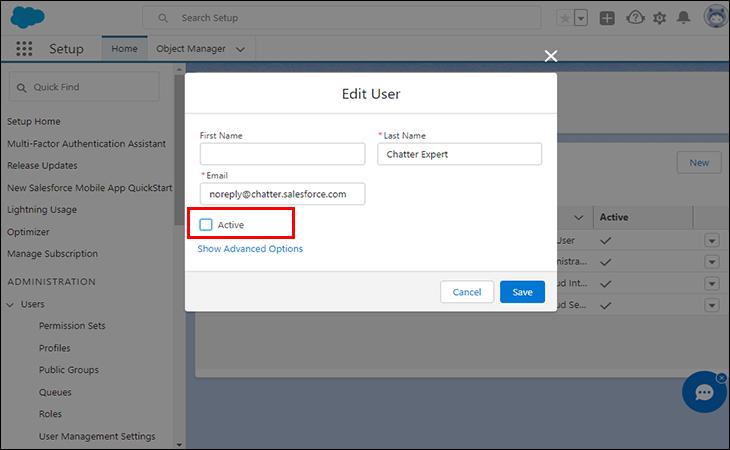Open Permission Sets in sidebar
Viewport: 730px width, 450px height.
pos(72,326)
